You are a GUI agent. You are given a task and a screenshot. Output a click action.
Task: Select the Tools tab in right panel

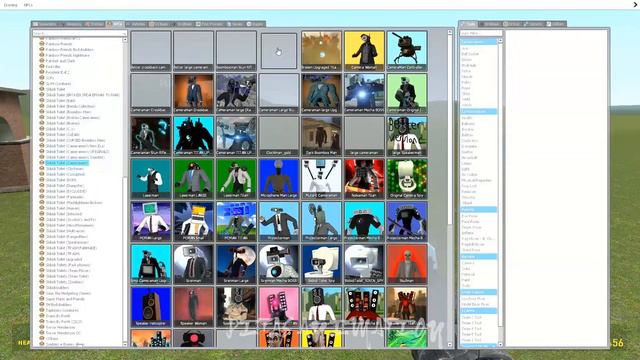[x=469, y=24]
